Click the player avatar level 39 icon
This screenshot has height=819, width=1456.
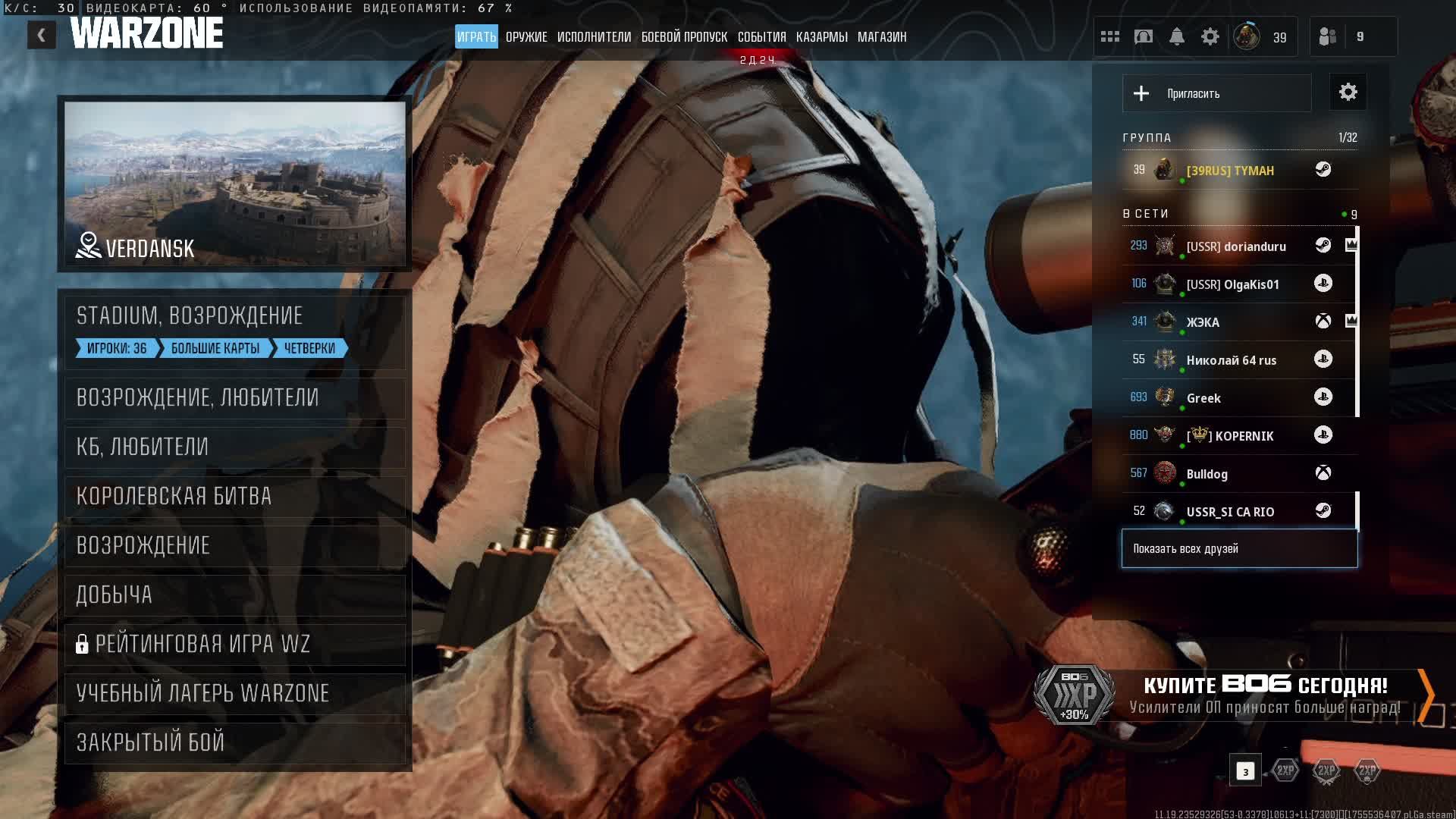coord(1247,36)
